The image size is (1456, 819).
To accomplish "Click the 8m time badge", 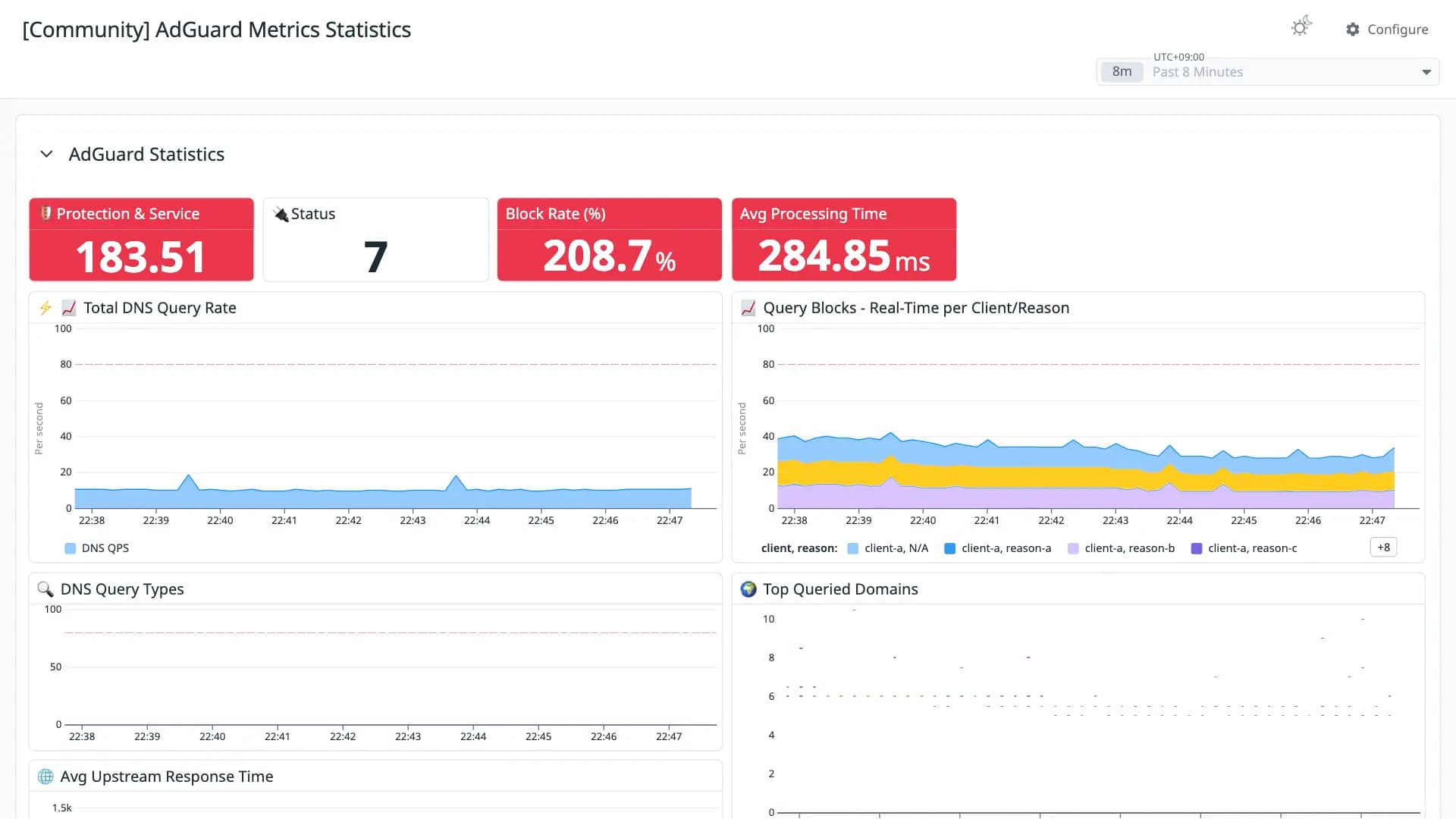I will pos(1122,72).
